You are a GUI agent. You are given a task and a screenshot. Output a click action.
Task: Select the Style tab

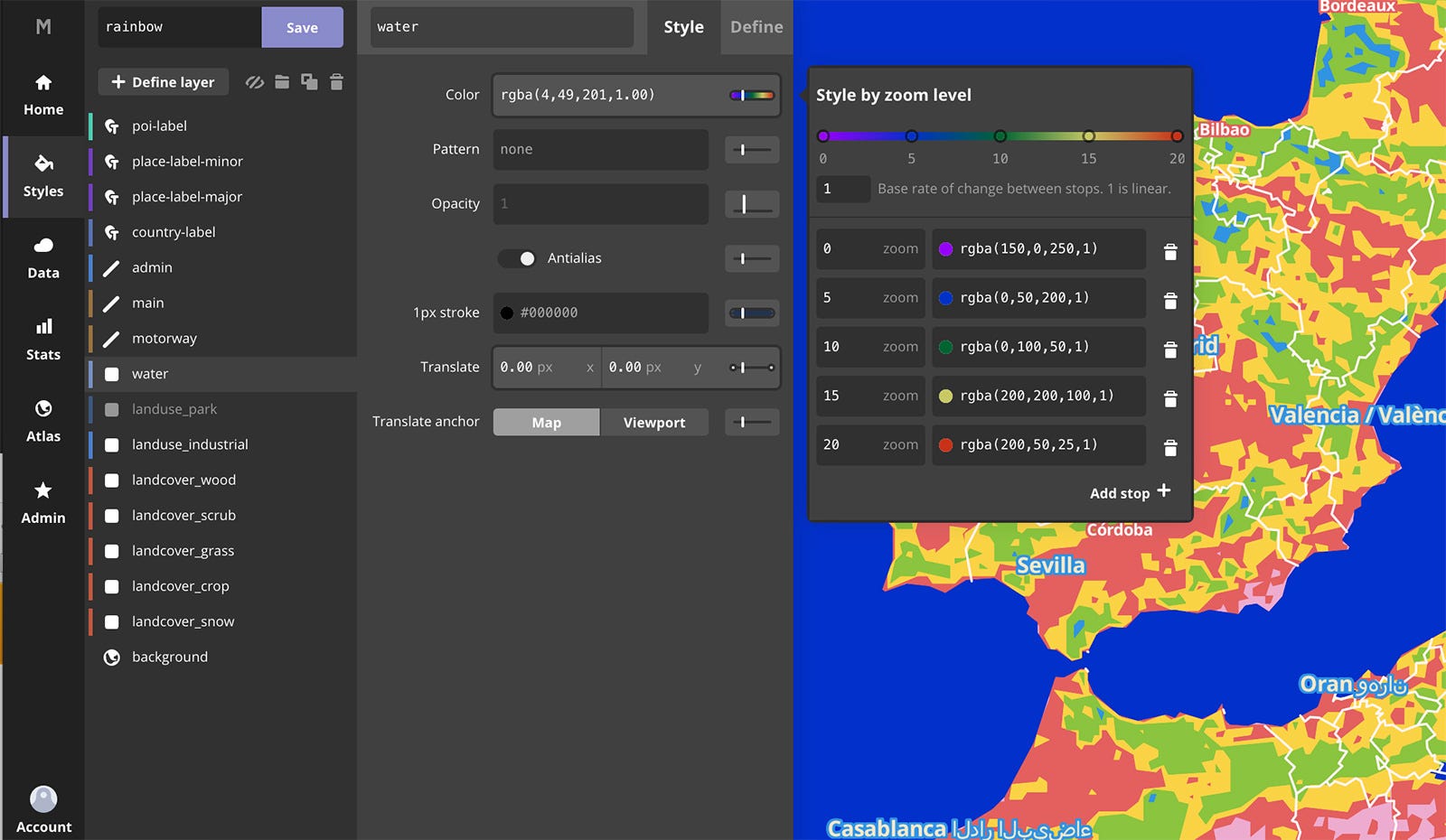(684, 27)
